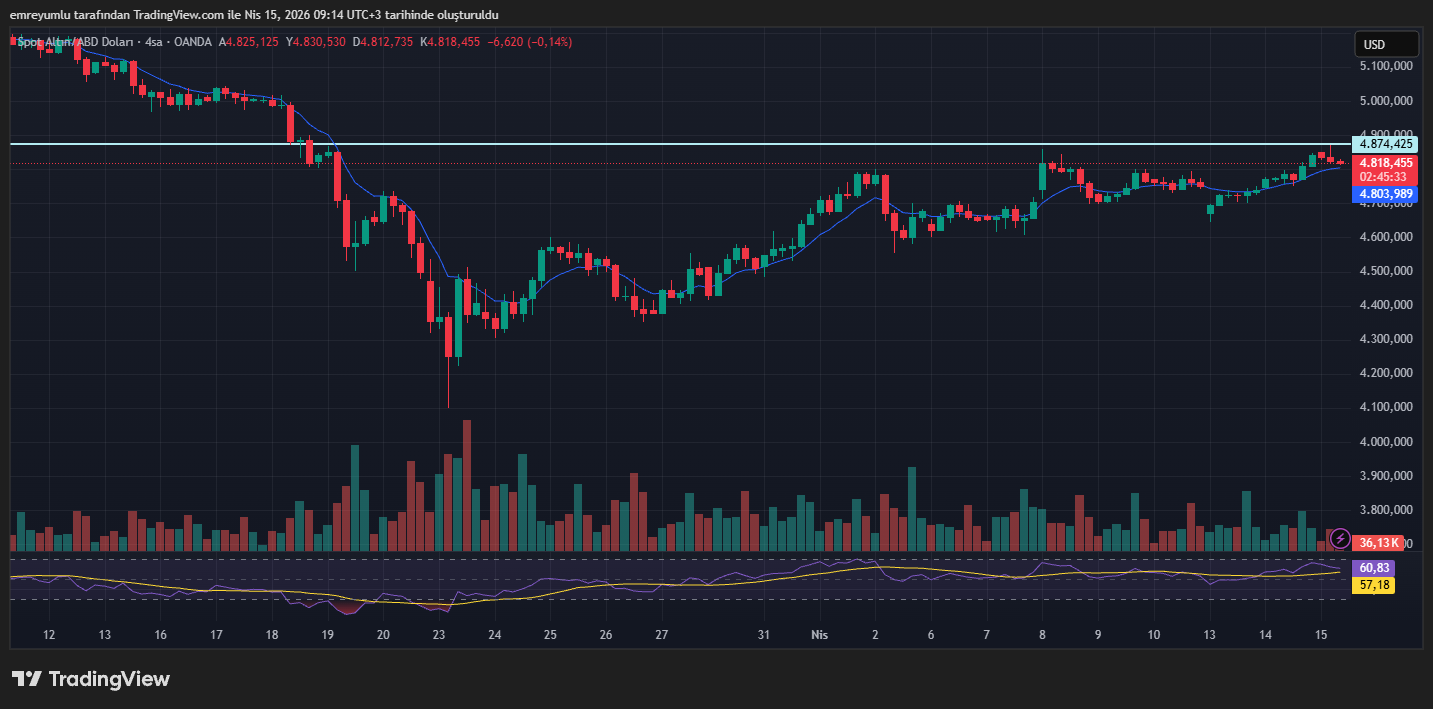Click the OANDA source label in legend

(193, 42)
